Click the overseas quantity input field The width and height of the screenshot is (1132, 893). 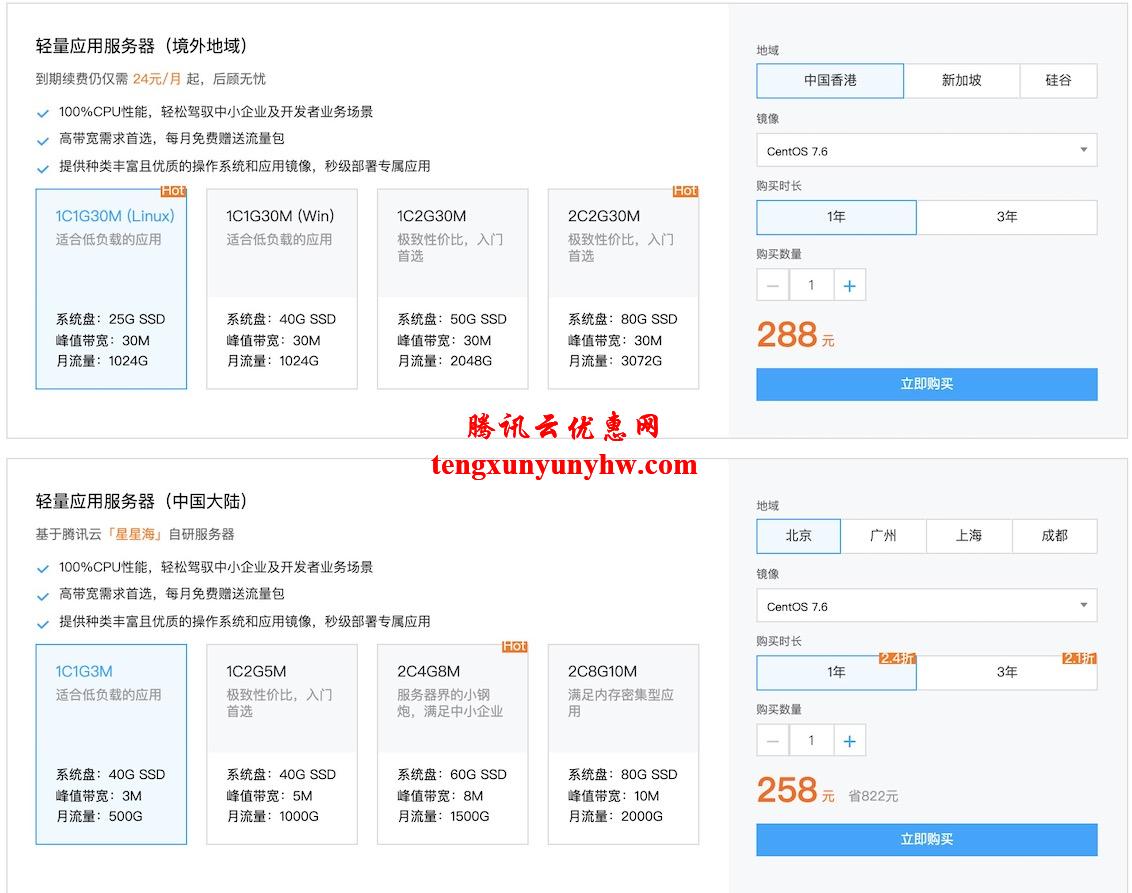click(x=811, y=286)
